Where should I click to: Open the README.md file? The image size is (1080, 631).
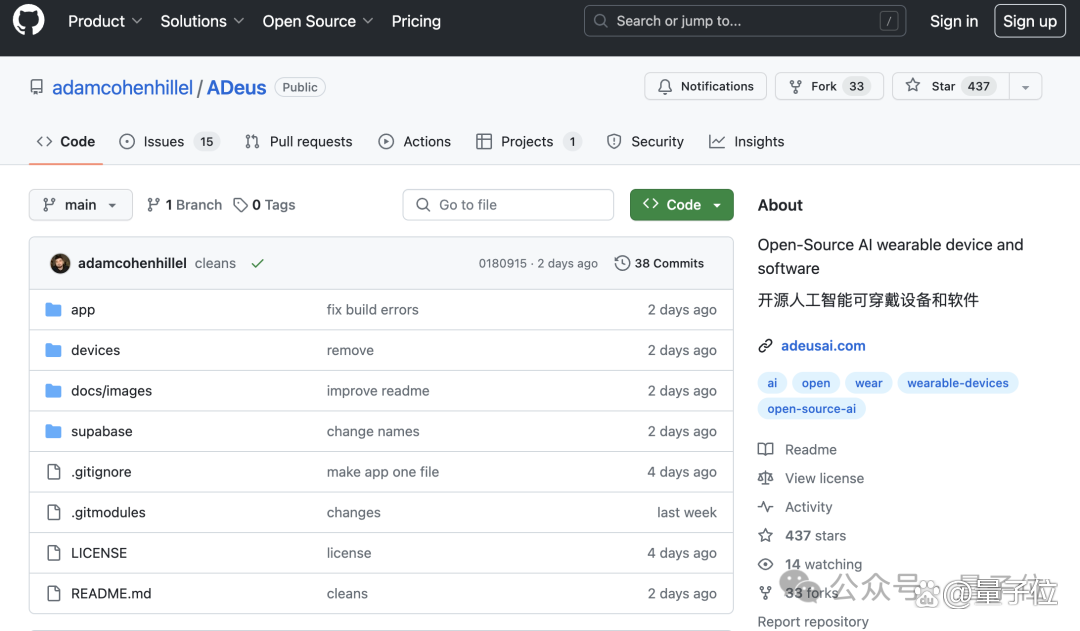click(x=111, y=593)
